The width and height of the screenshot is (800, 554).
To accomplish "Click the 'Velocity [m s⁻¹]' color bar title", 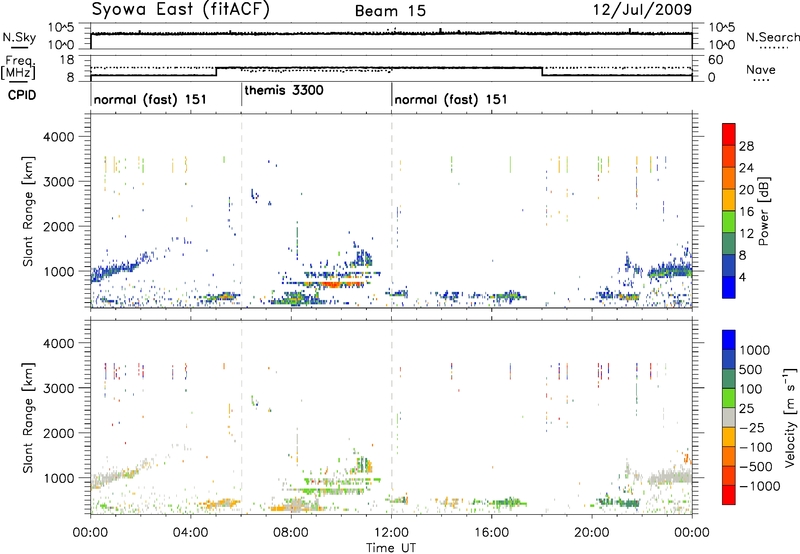I will (790, 417).
